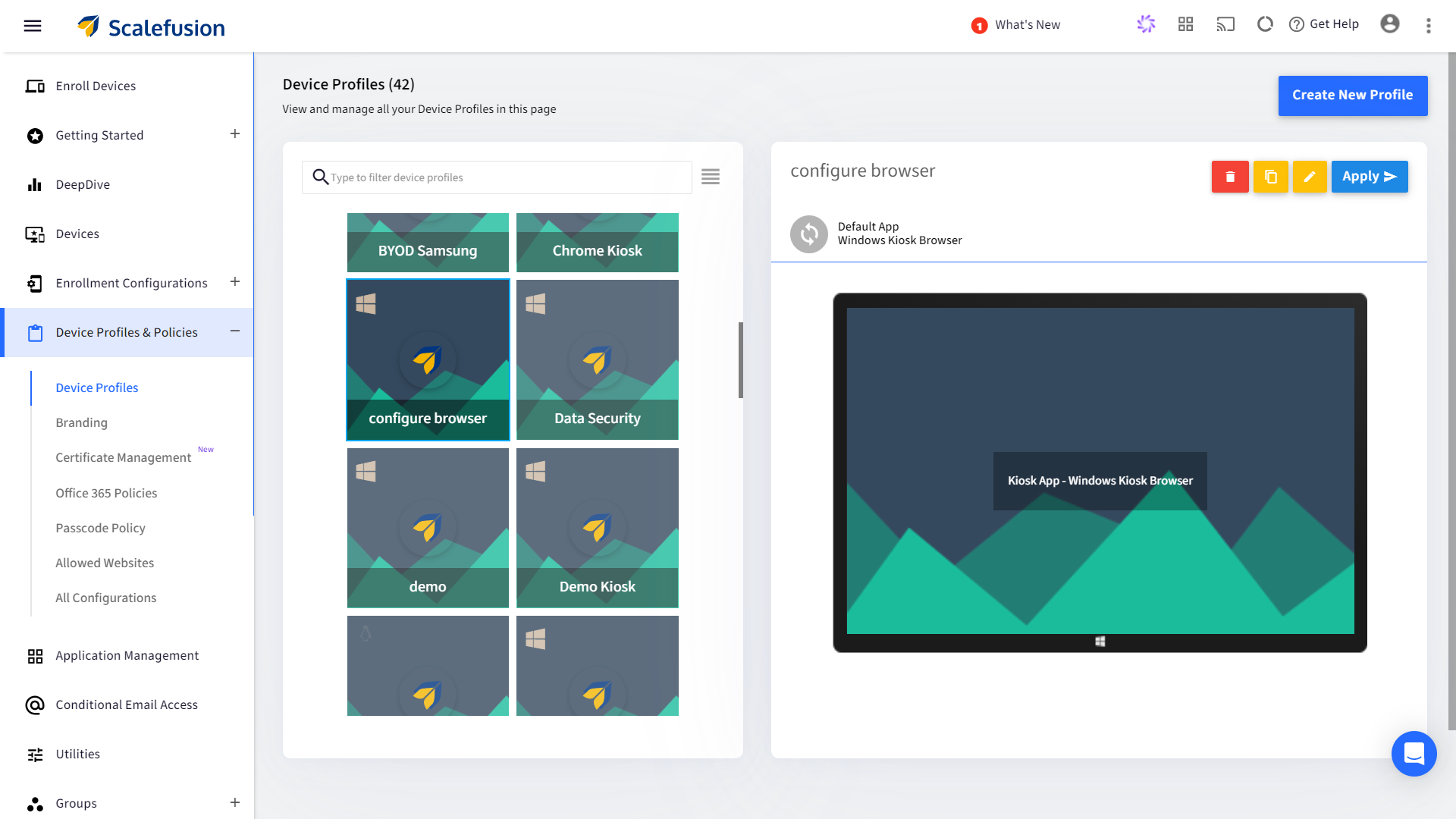Viewport: 1456px width, 819px height.
Task: Click the cast screen icon
Action: point(1225,24)
